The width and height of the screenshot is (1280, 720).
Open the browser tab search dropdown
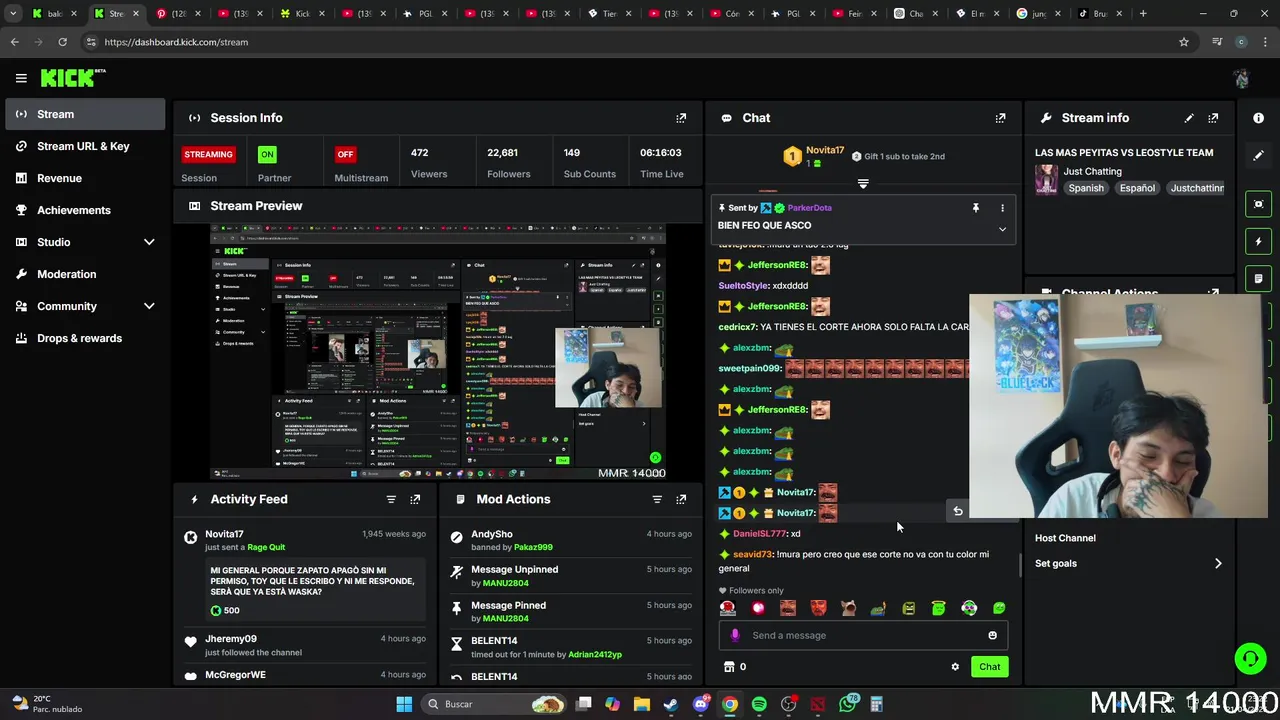[13, 14]
